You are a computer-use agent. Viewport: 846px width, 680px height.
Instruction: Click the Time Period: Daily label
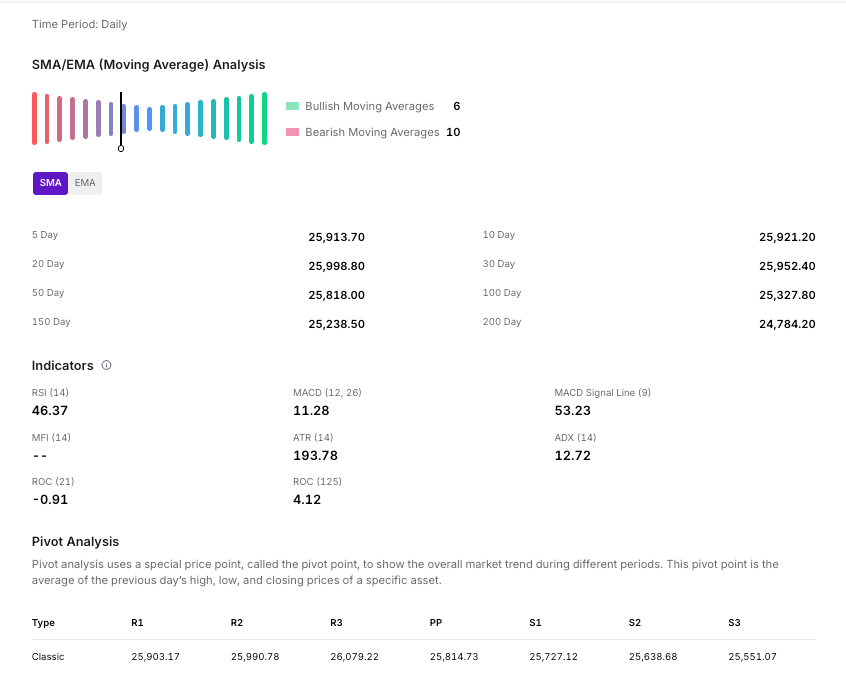[x=79, y=24]
